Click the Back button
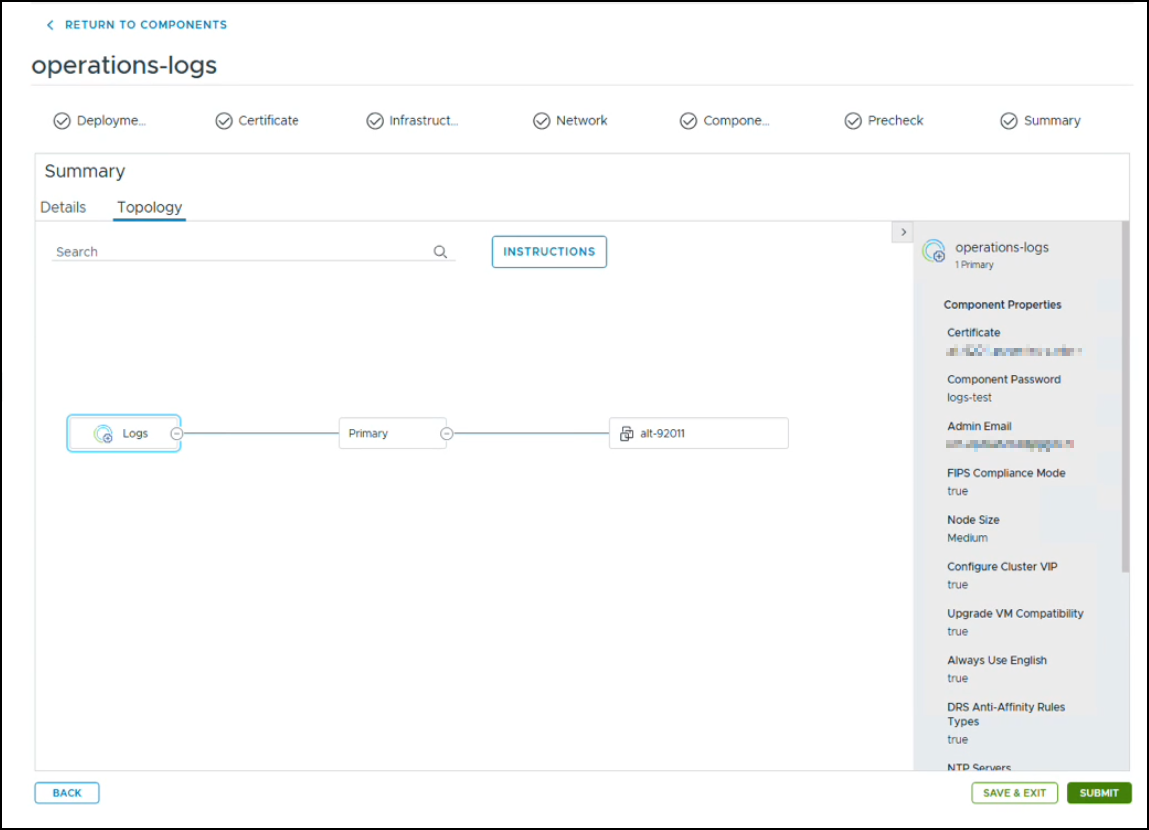This screenshot has width=1149, height=830. pos(67,793)
